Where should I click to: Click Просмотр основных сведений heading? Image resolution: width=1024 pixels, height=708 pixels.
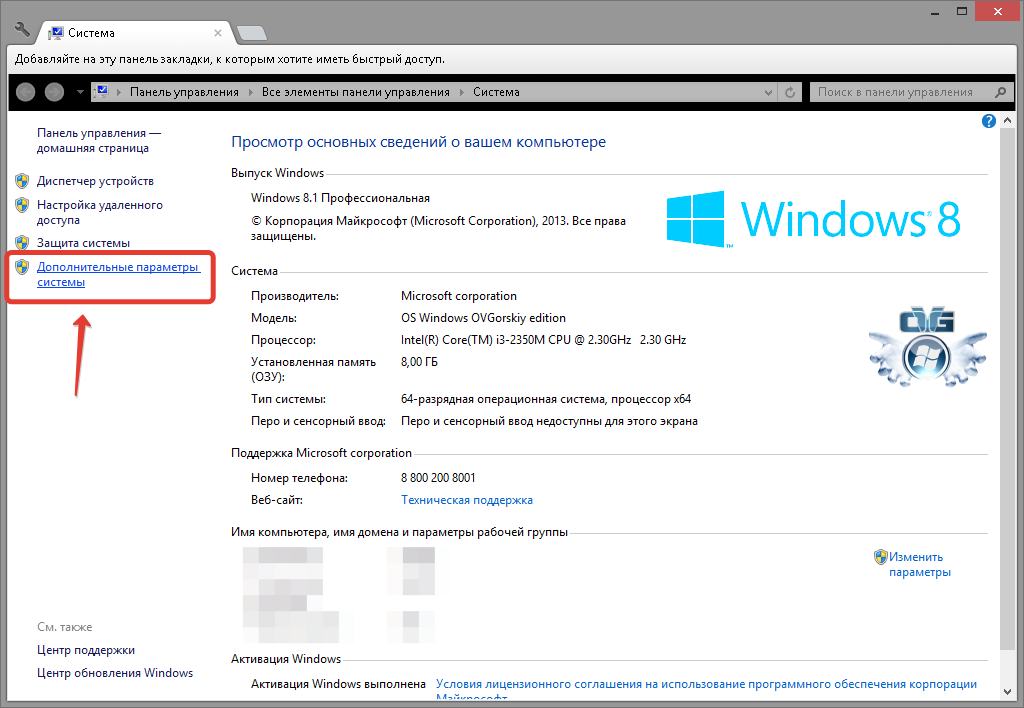click(x=419, y=142)
